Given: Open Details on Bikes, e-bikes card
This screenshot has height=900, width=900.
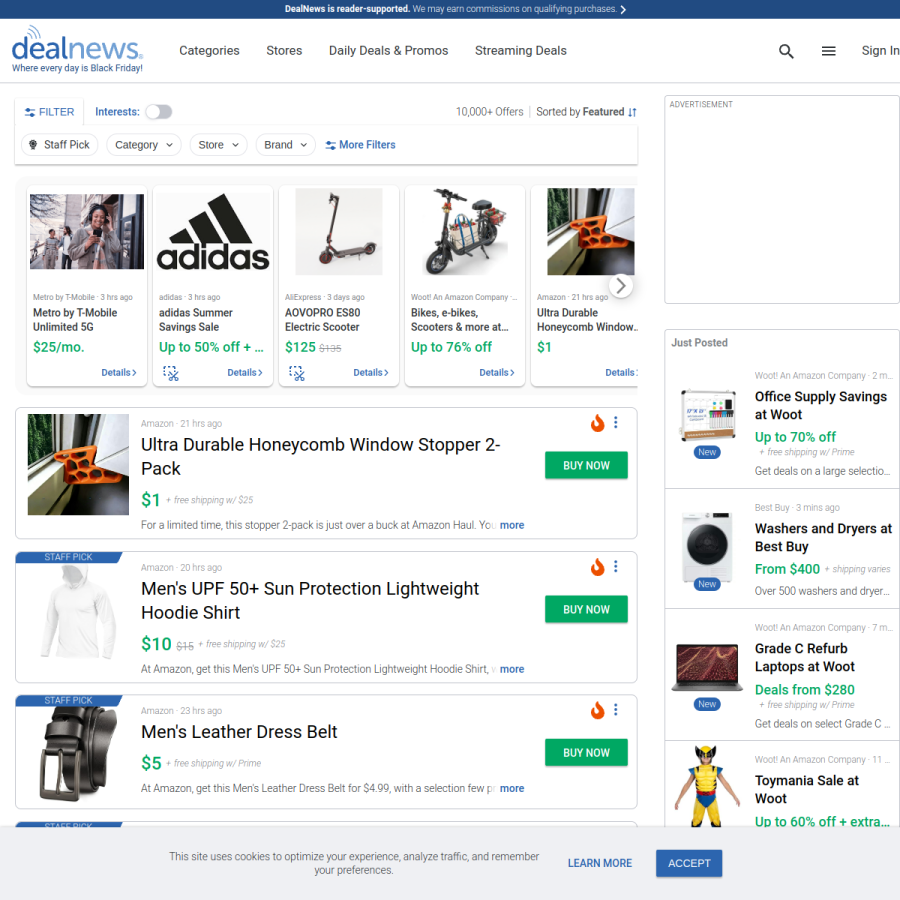Looking at the screenshot, I should coord(497,373).
